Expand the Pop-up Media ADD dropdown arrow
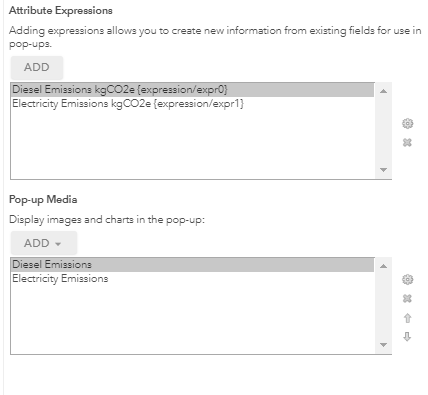The image size is (428, 395). click(58, 244)
